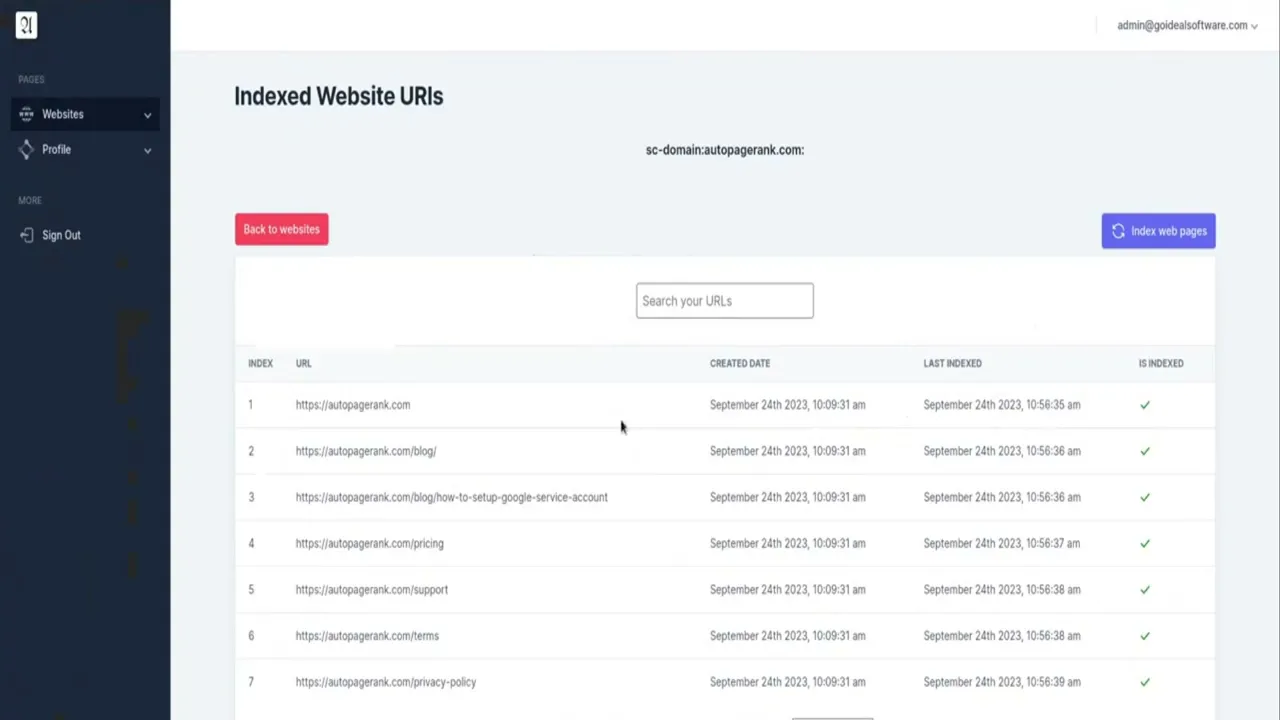
Task: Click the indexed checkmark for the /blog/ row
Action: pos(1145,451)
